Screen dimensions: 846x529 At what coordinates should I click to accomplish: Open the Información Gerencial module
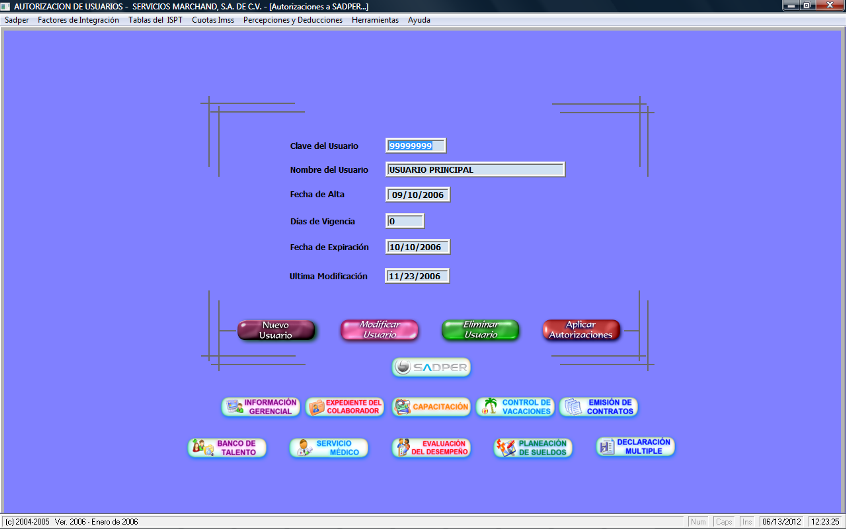point(260,407)
